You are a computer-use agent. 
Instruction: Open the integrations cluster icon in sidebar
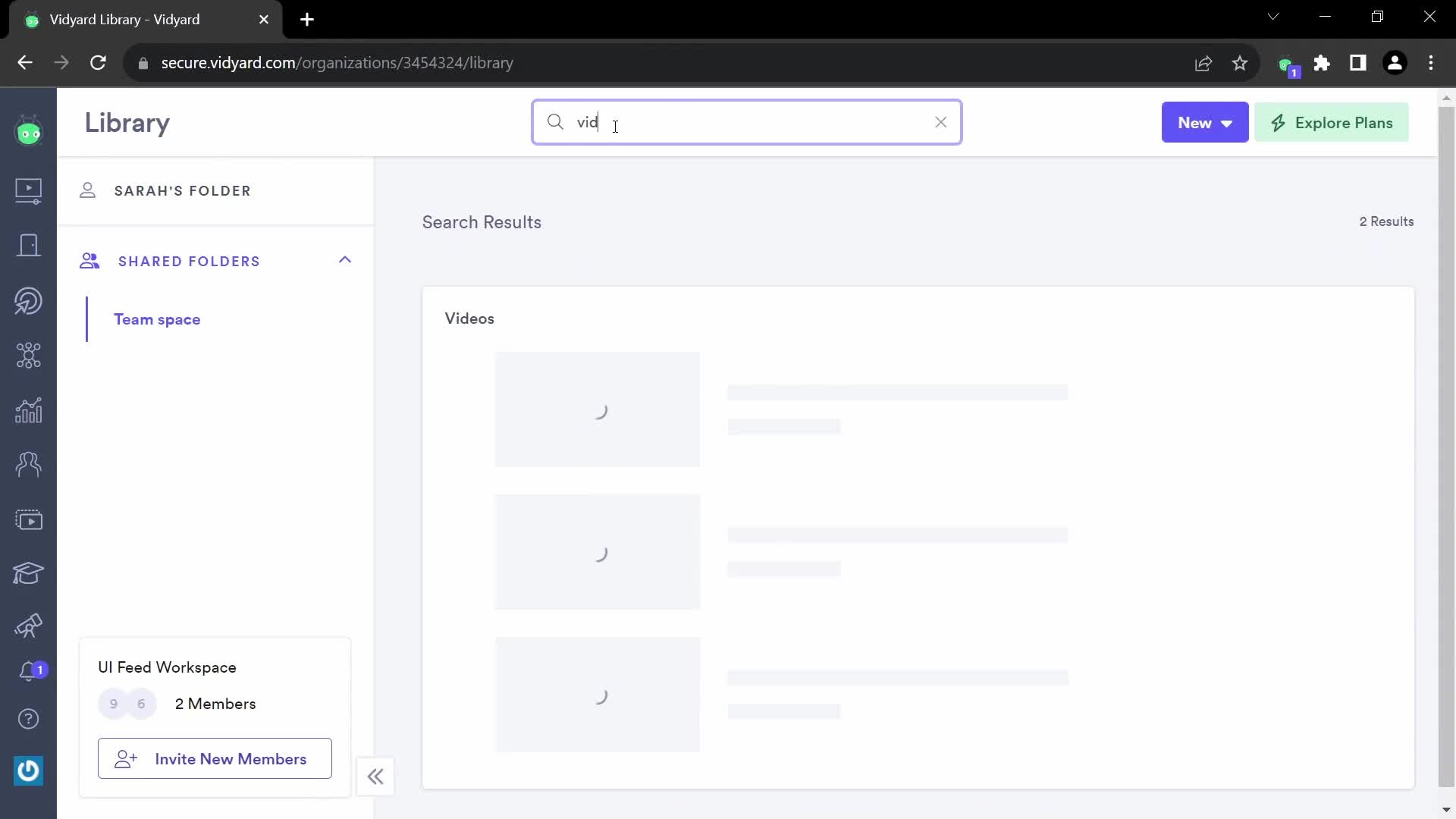click(x=29, y=355)
